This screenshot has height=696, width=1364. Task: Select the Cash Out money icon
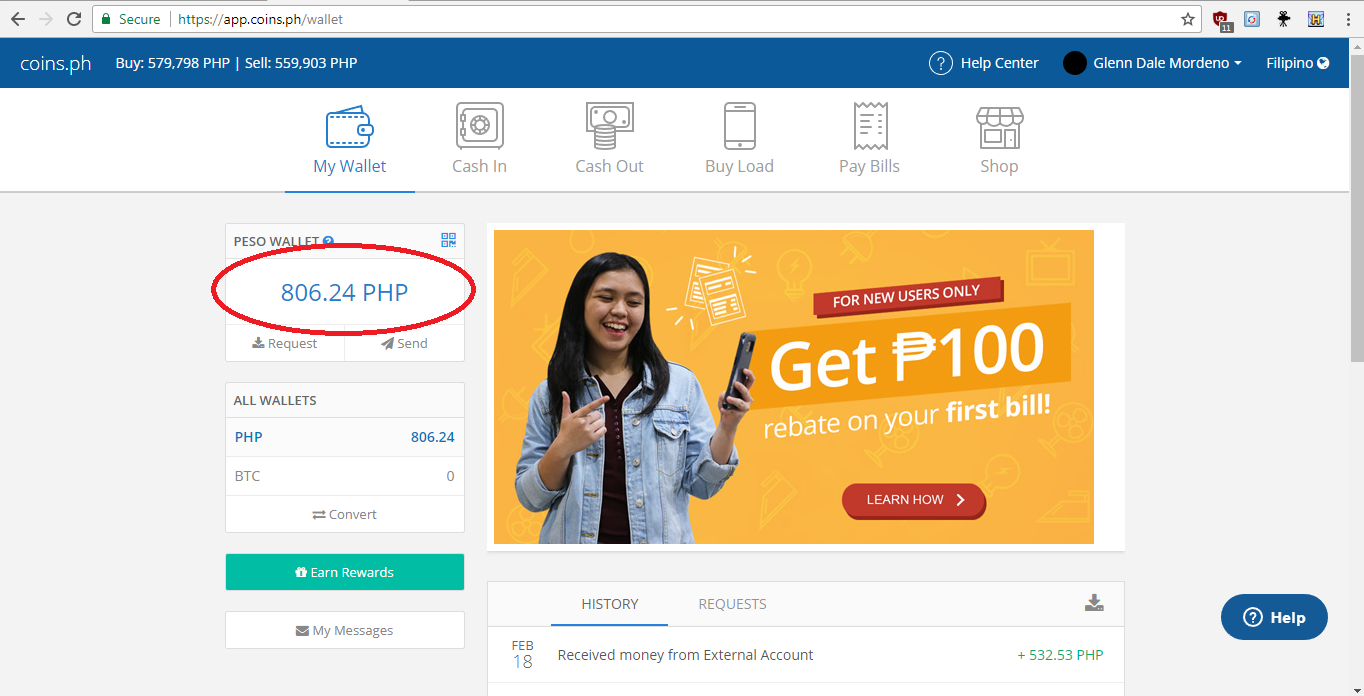tap(609, 126)
